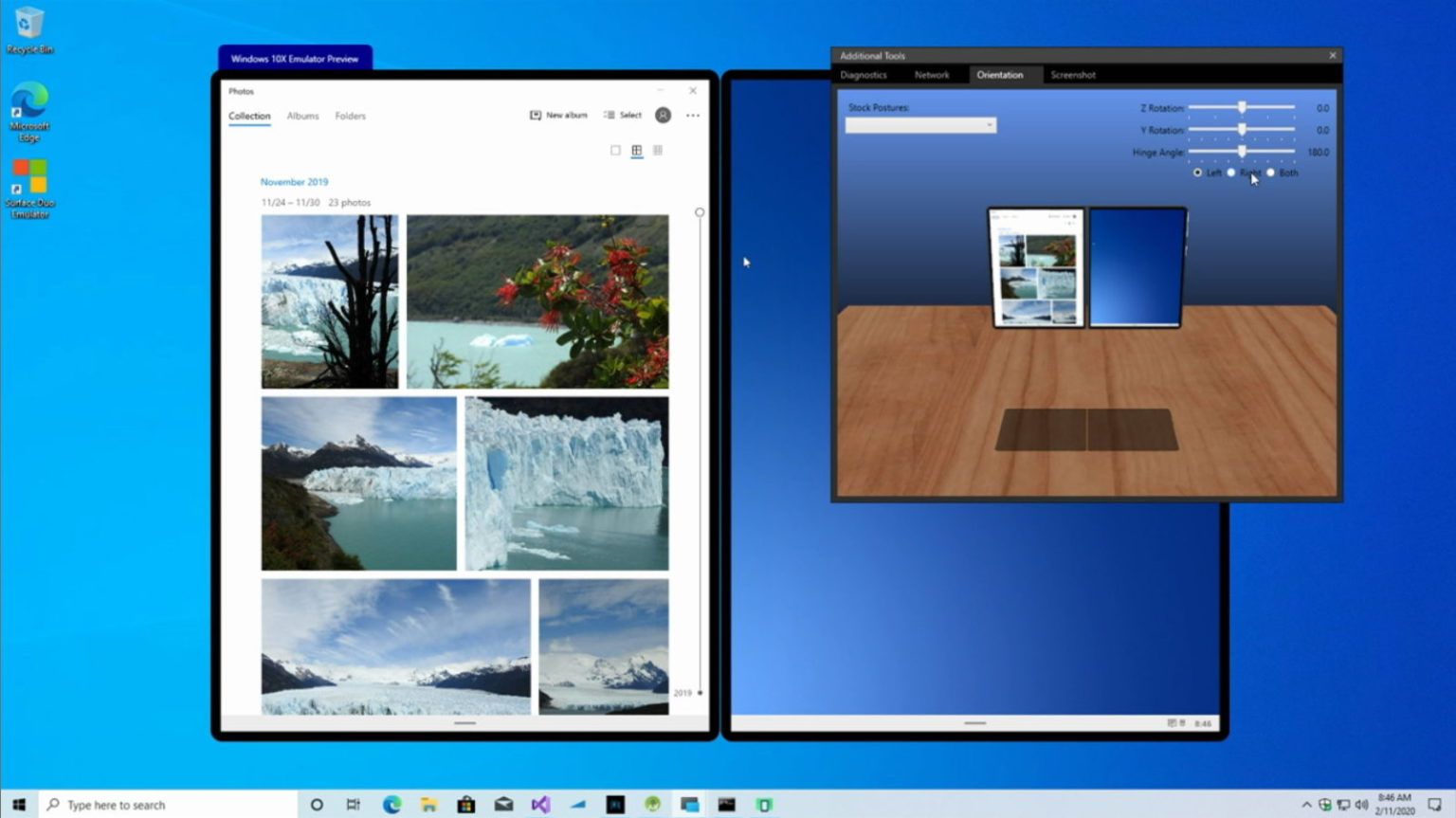Switch to small grid view icon
This screenshot has width=1456, height=818.
658,151
